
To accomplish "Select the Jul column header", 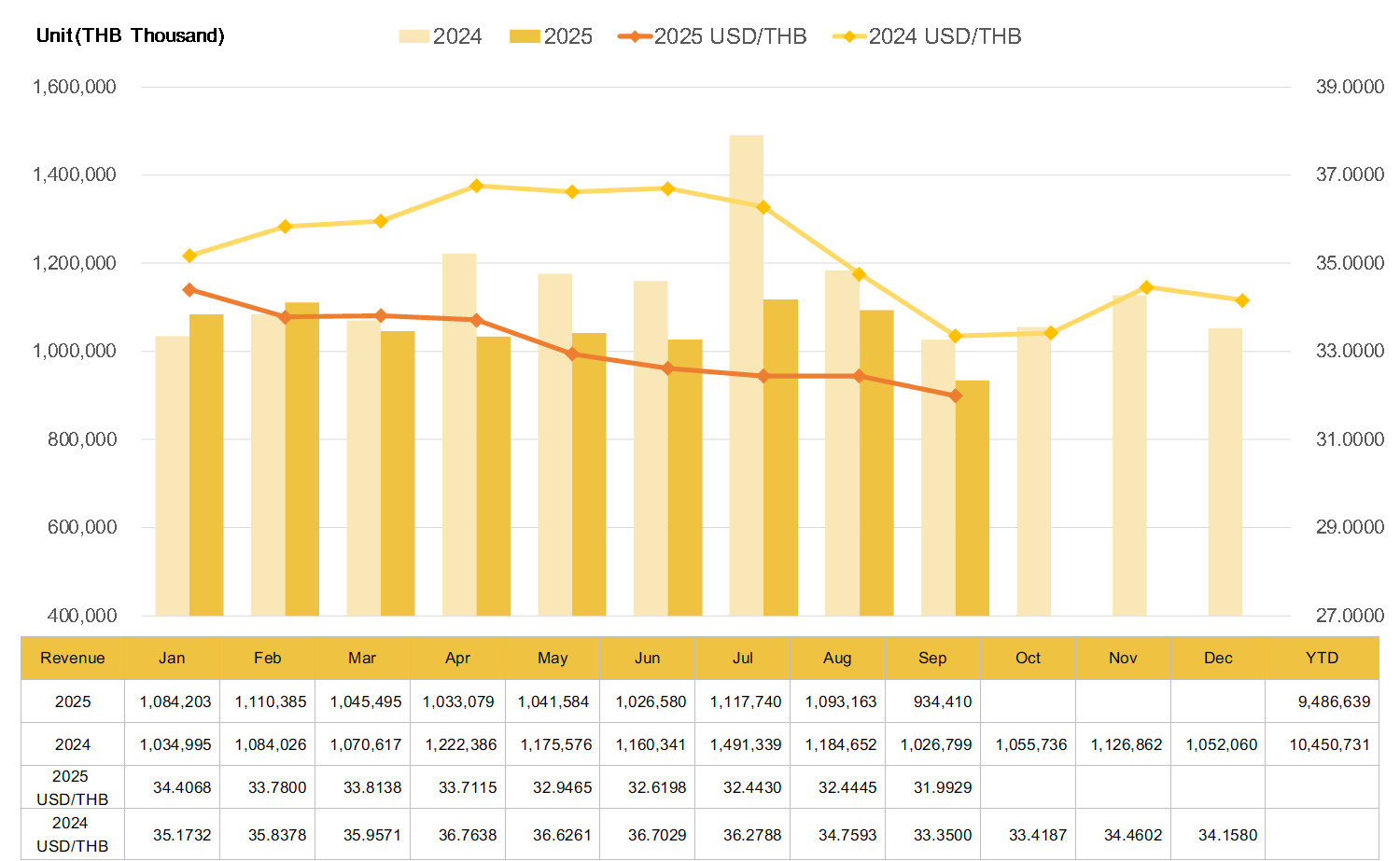I will [x=743, y=658].
